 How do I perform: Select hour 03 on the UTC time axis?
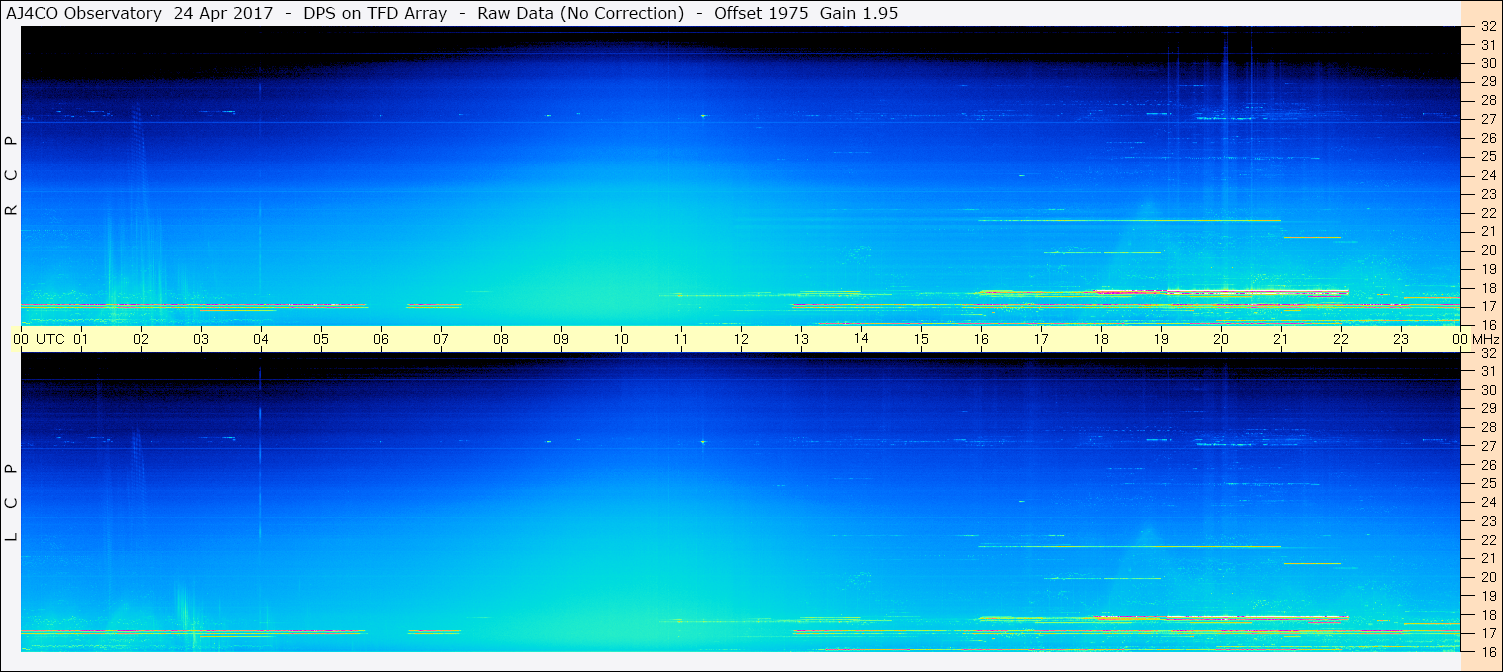(201, 339)
